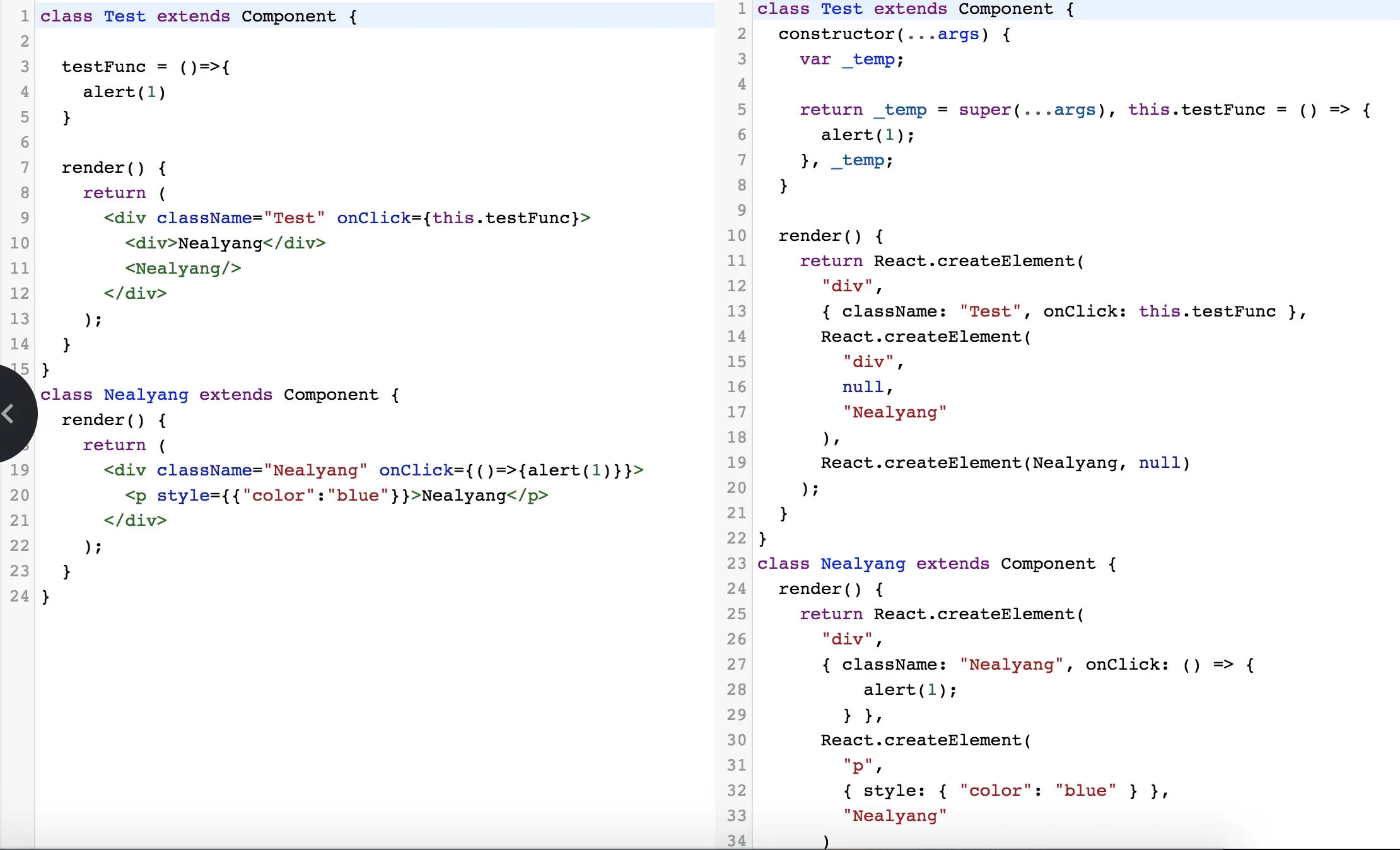The image size is (1400, 850).
Task: Click 'class Nealyang extends Component' in the output pane
Action: (x=926, y=564)
